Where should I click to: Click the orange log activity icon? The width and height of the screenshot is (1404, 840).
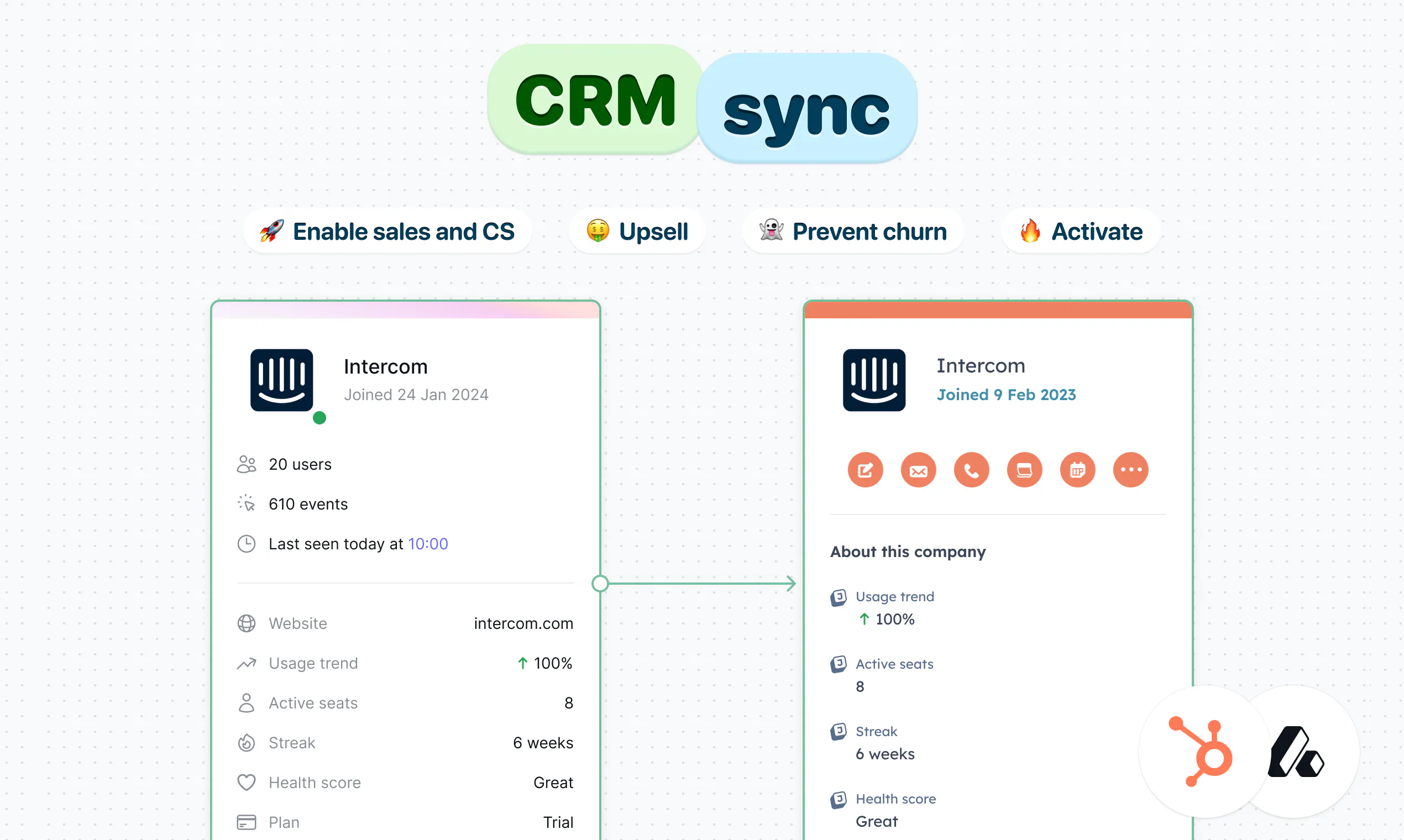[1025, 470]
